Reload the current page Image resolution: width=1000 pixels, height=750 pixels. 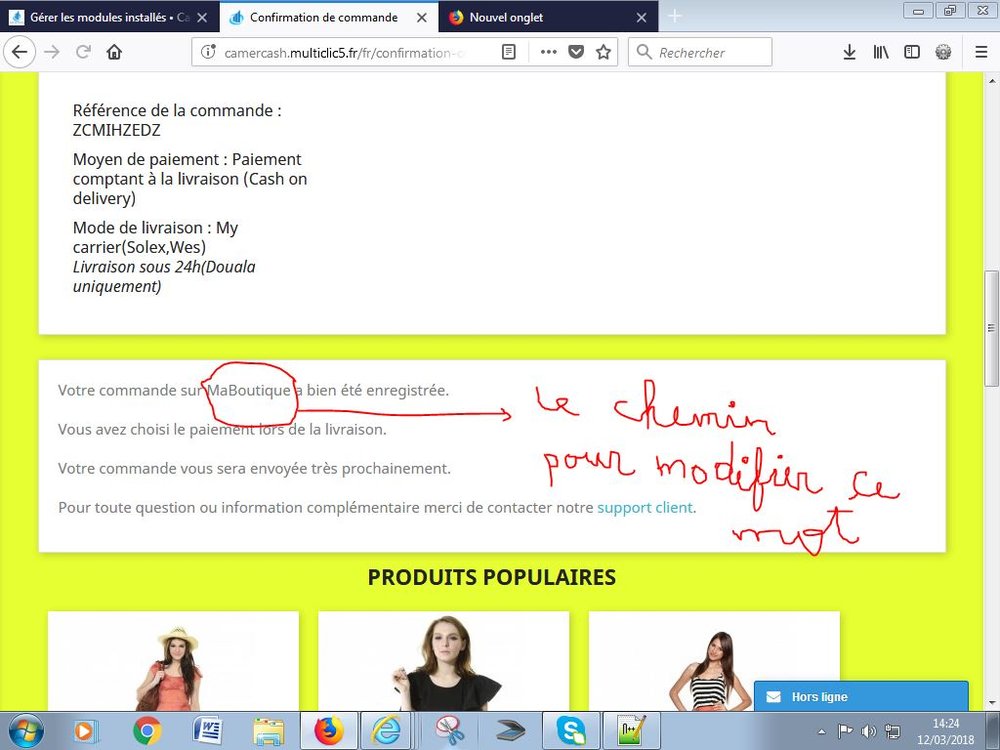tap(84, 51)
